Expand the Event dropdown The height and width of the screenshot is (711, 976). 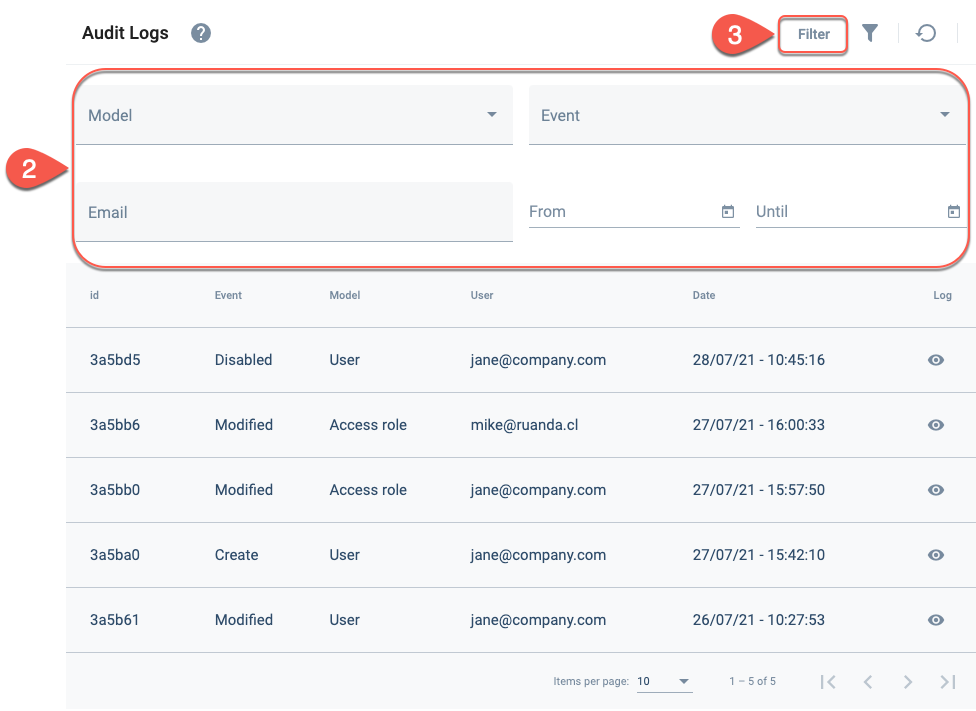tap(747, 115)
